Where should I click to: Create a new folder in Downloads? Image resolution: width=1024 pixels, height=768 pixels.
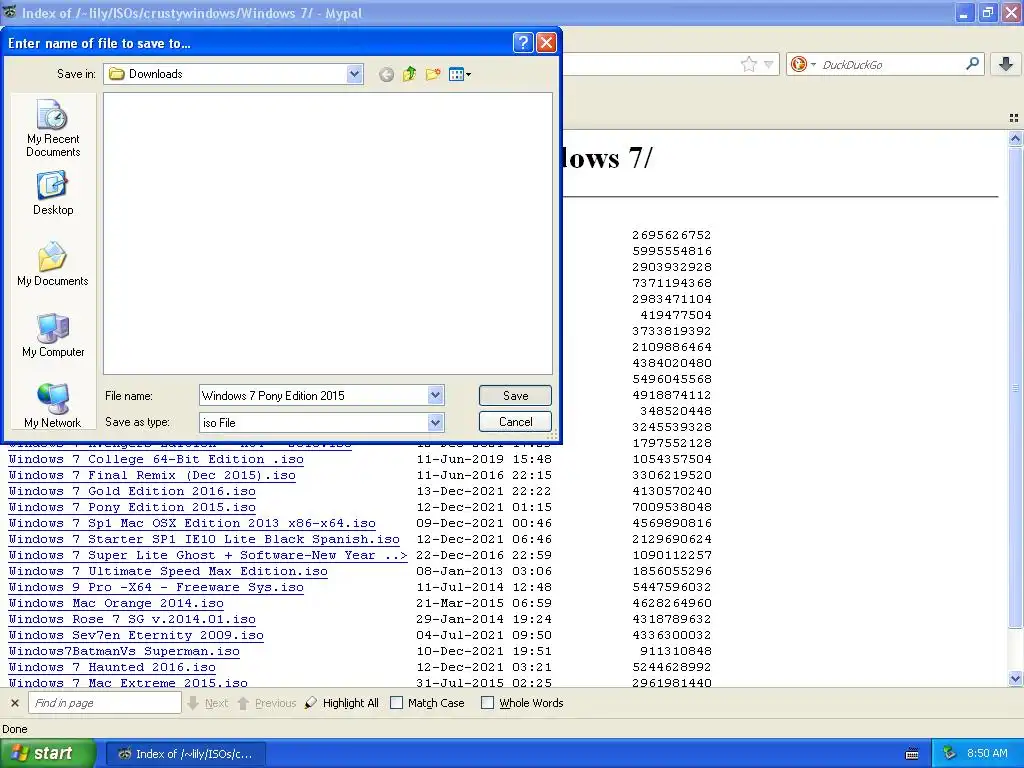click(432, 74)
